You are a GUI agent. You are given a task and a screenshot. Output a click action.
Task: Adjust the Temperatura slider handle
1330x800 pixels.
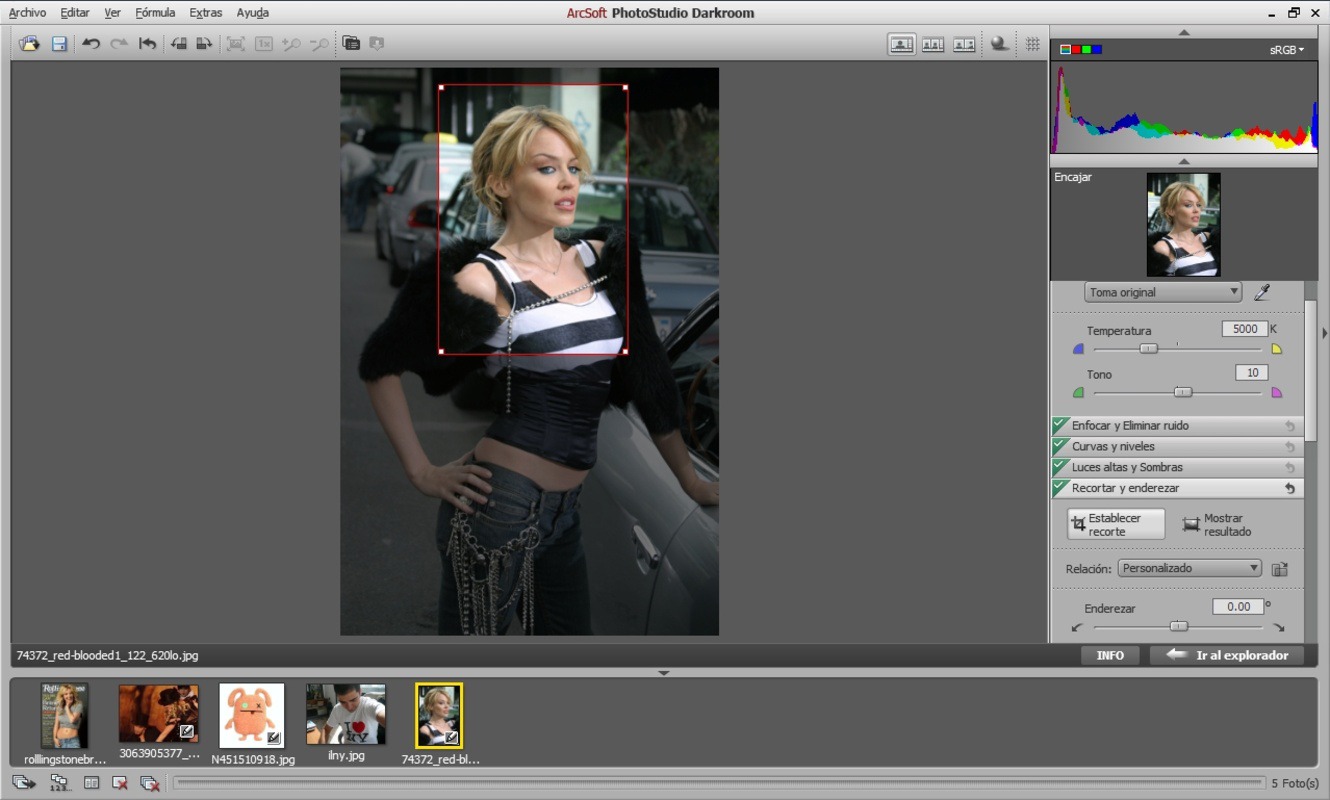click(x=1149, y=349)
